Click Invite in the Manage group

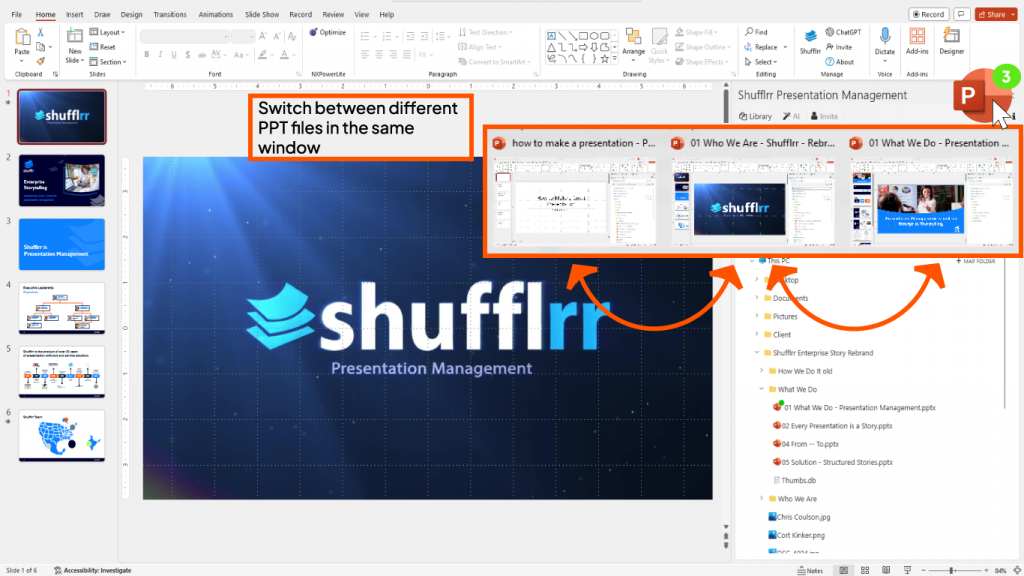839,47
